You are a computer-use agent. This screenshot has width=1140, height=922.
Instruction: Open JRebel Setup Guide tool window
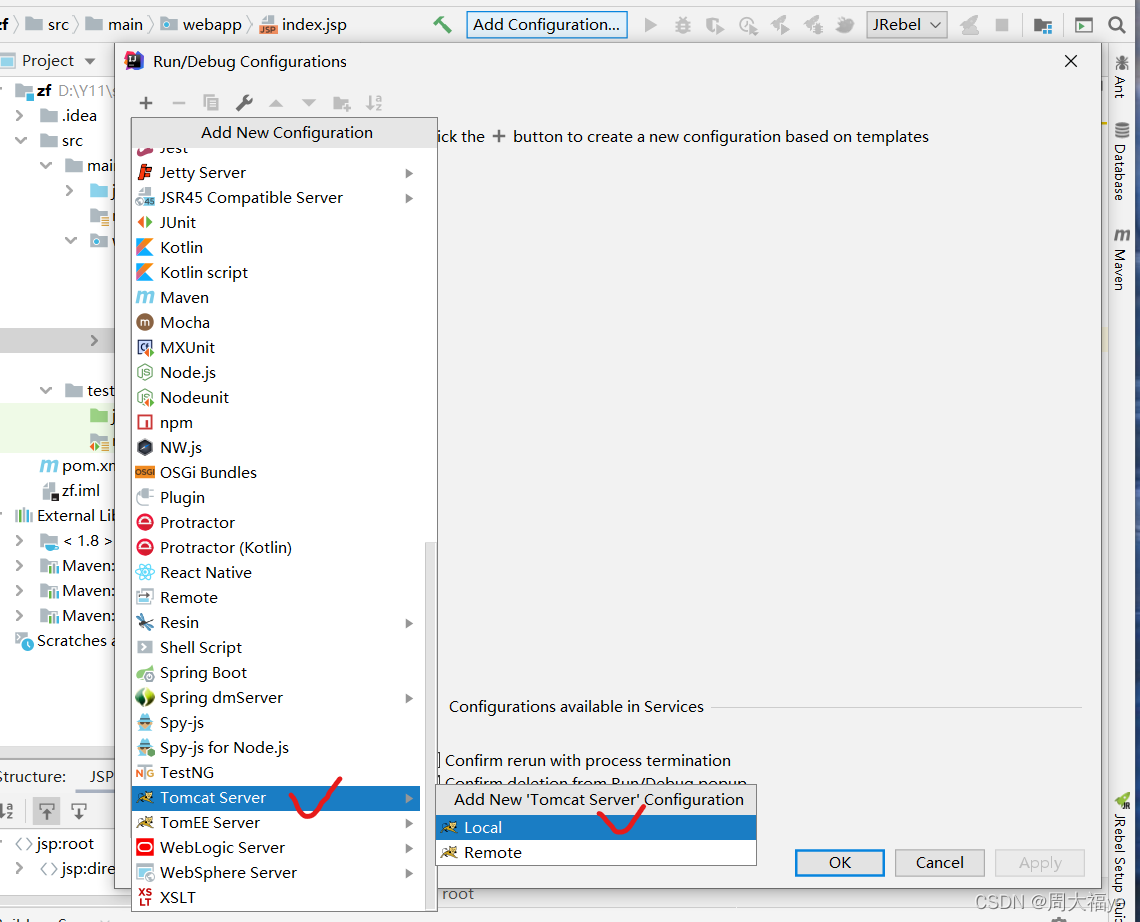[x=1120, y=857]
